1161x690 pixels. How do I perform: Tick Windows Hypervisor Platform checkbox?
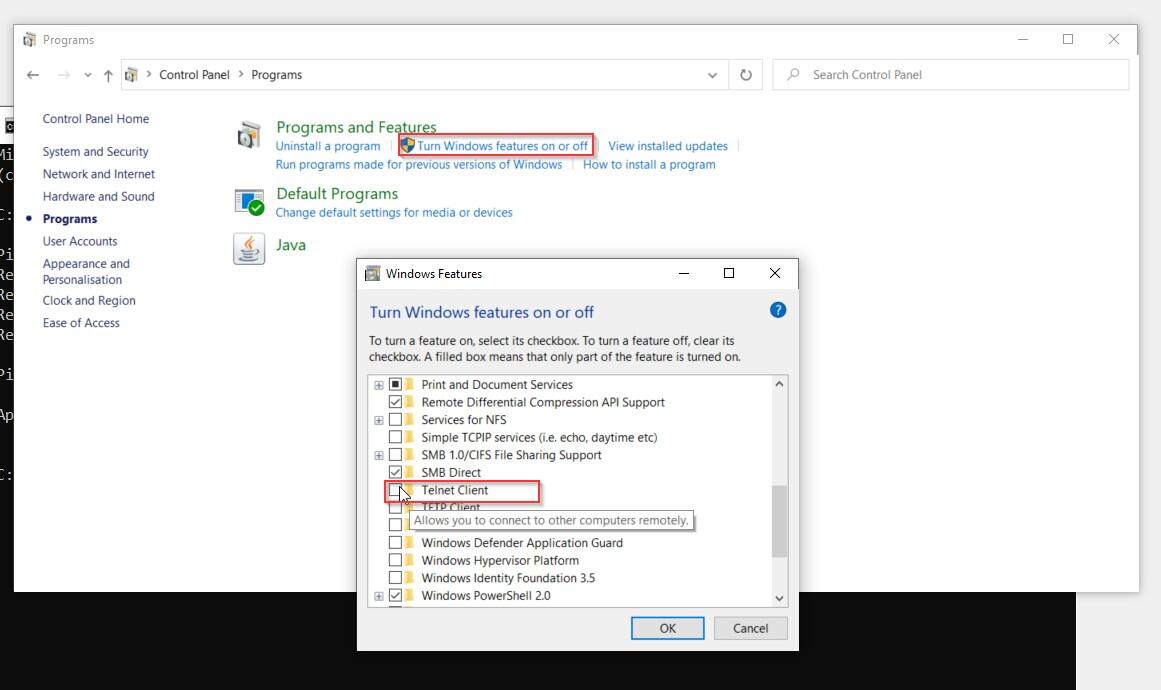pyautogui.click(x=395, y=560)
